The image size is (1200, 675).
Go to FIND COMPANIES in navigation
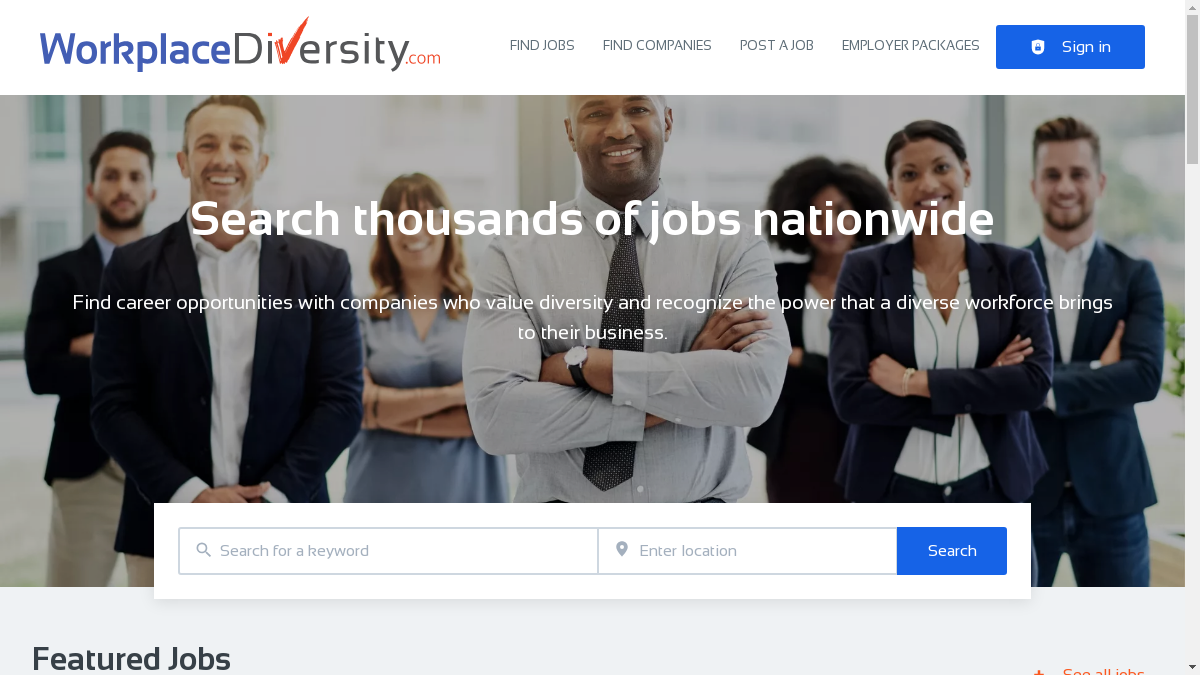click(x=657, y=46)
